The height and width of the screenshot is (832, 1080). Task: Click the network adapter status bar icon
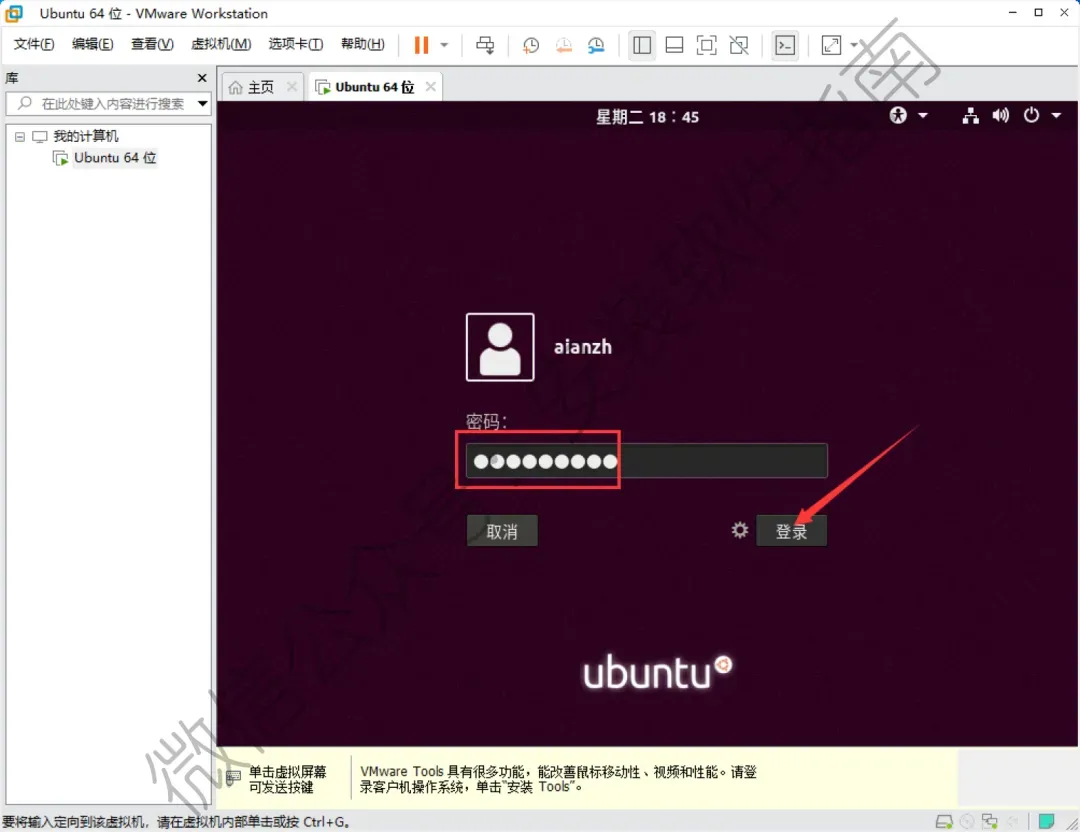[990, 821]
